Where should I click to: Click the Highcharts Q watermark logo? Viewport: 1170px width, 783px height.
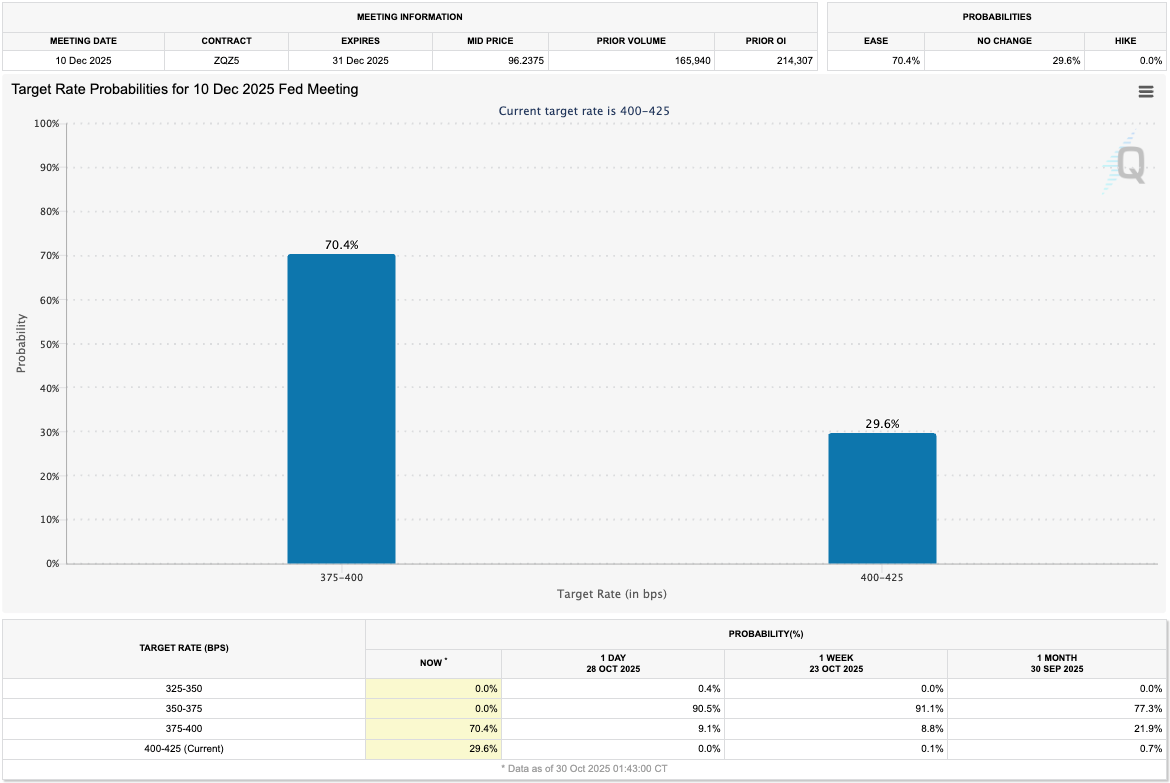tap(1129, 165)
